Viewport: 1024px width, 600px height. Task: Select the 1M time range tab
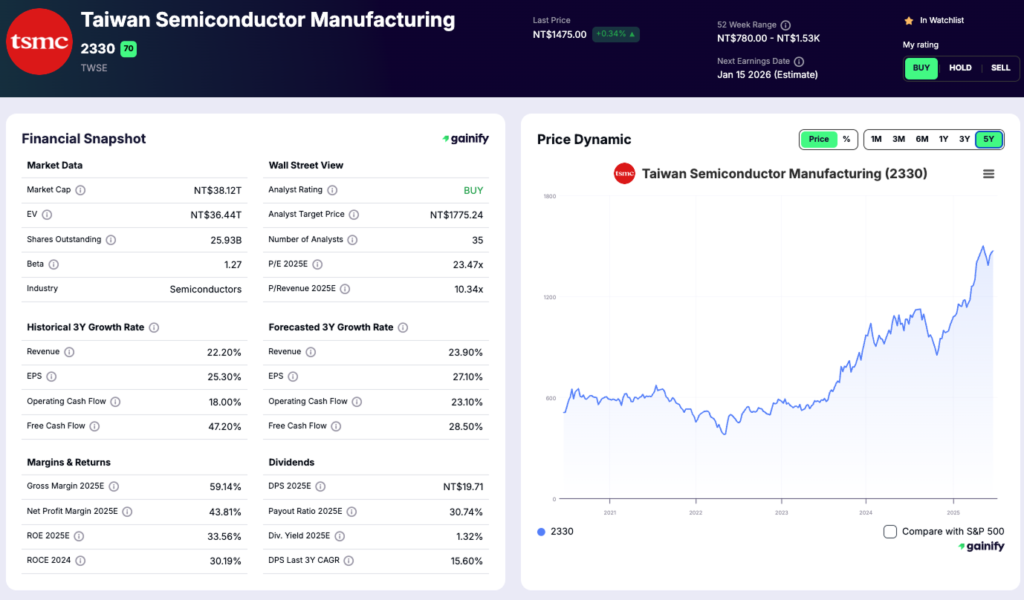(874, 140)
